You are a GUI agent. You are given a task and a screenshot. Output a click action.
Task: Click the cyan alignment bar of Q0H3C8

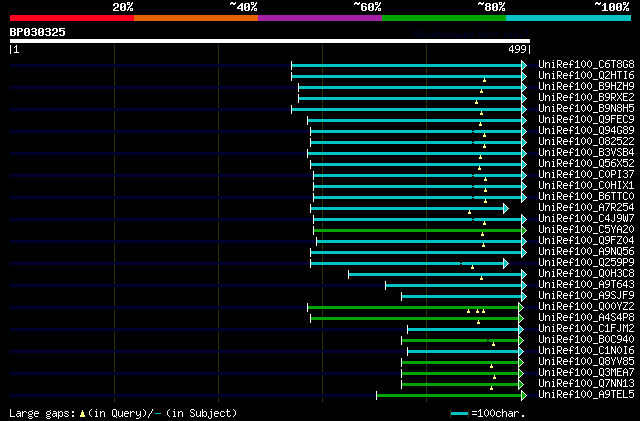coord(438,274)
